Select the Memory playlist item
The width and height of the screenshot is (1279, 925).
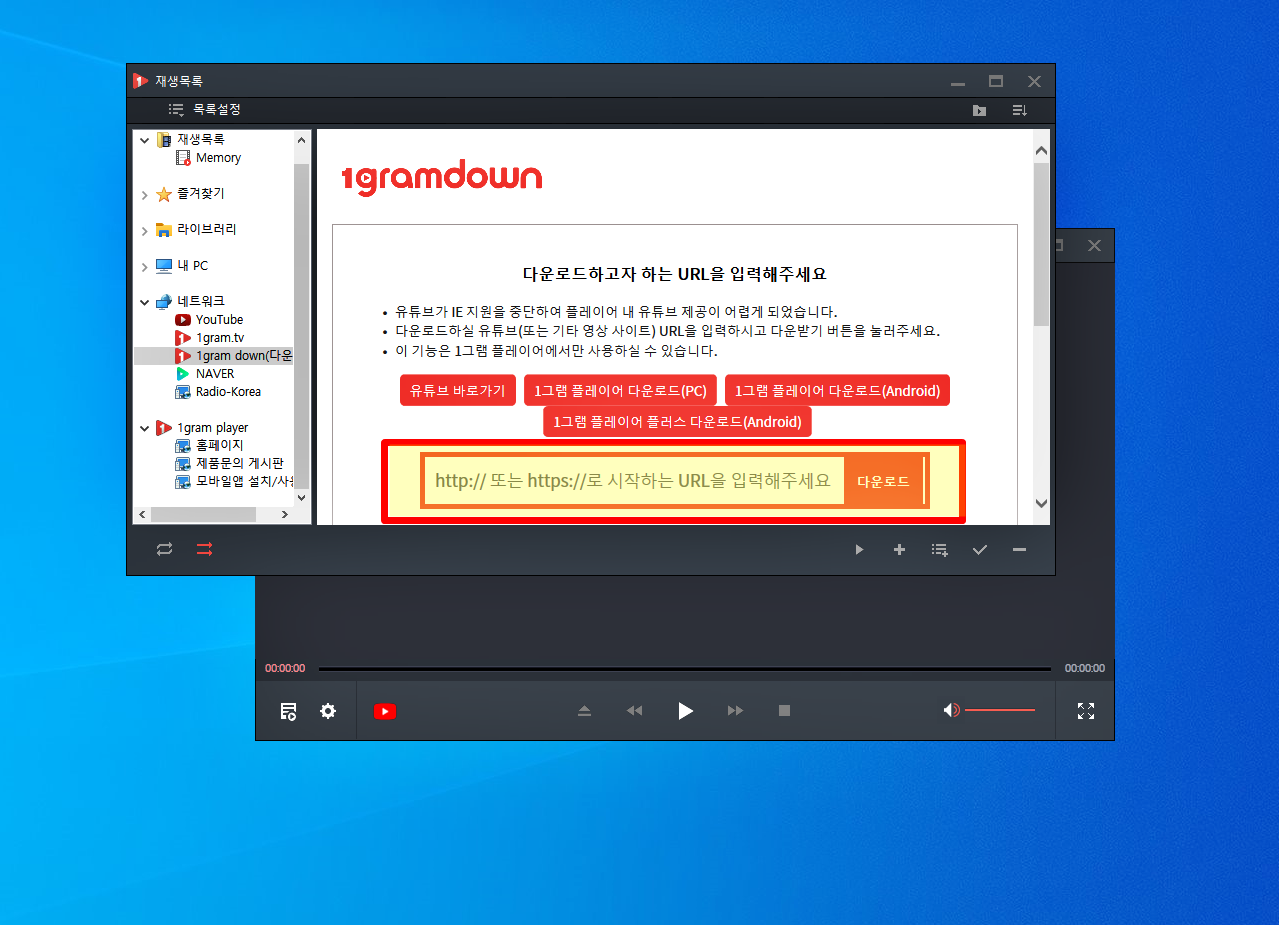point(218,158)
